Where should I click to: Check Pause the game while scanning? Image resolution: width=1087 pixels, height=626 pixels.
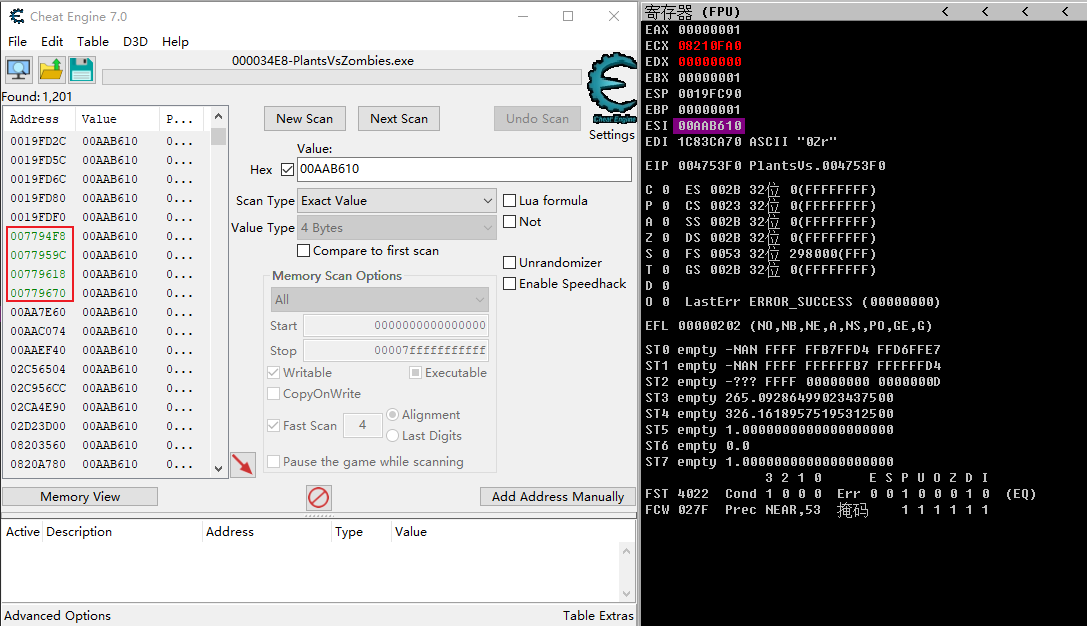pyautogui.click(x=274, y=462)
